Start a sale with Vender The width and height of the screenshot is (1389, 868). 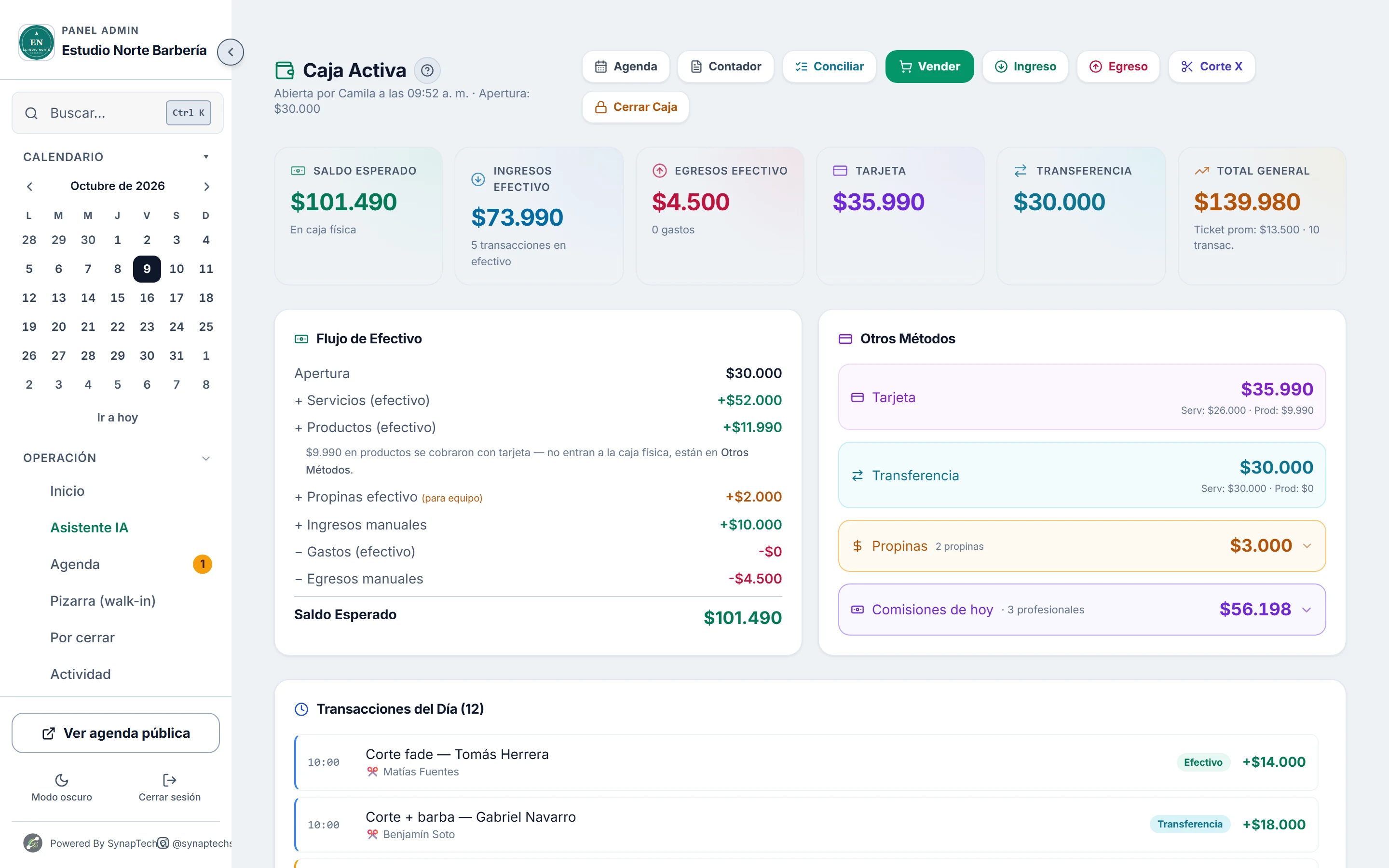tap(929, 67)
